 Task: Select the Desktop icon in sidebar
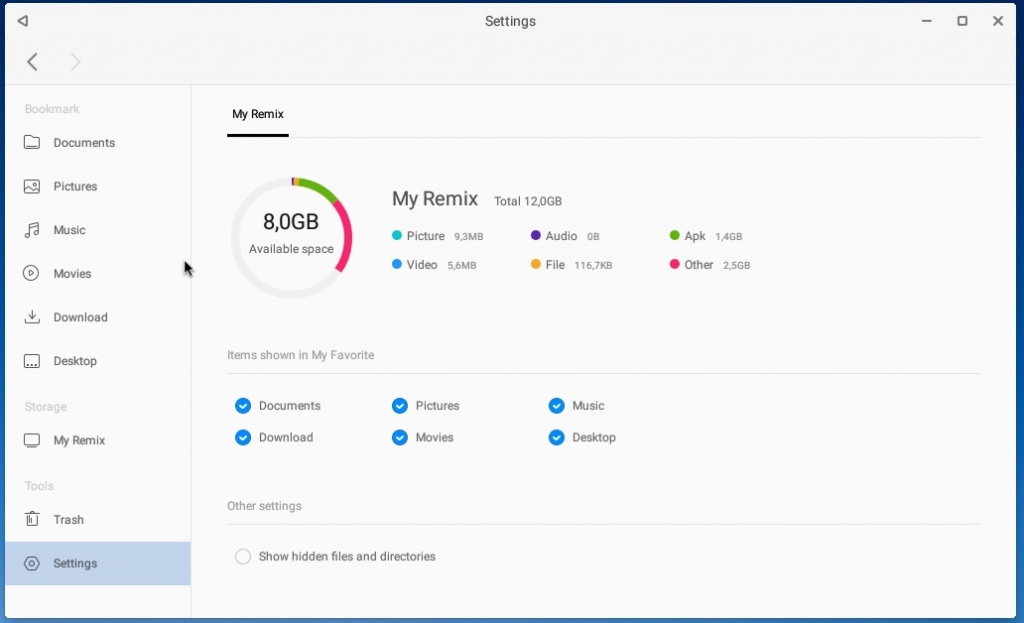(32, 361)
